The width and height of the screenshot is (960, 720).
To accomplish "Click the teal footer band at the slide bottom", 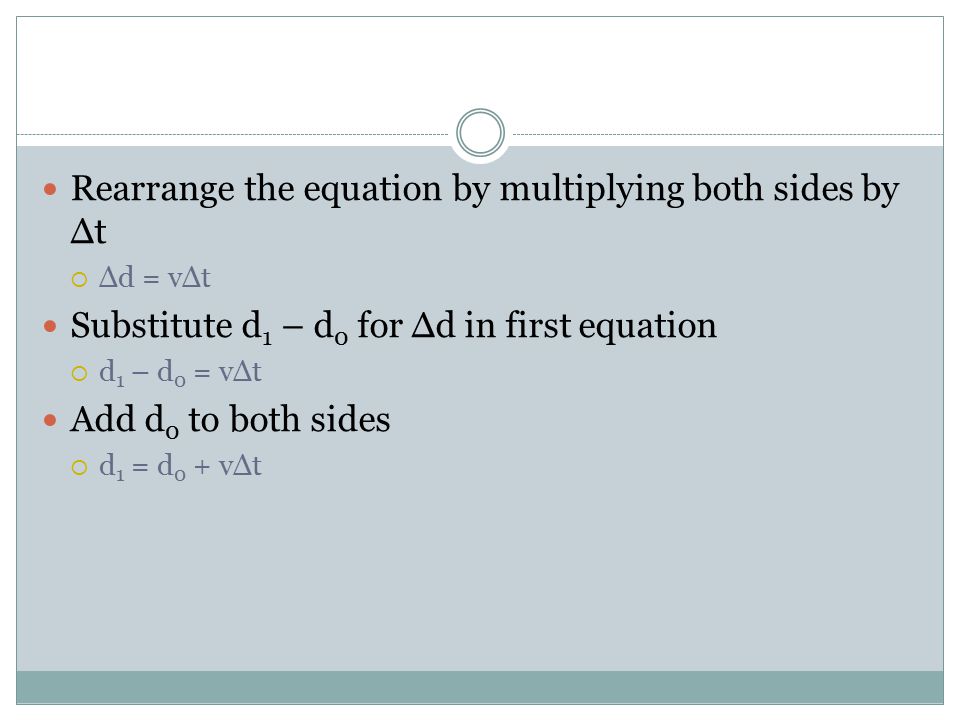I will tap(480, 687).
